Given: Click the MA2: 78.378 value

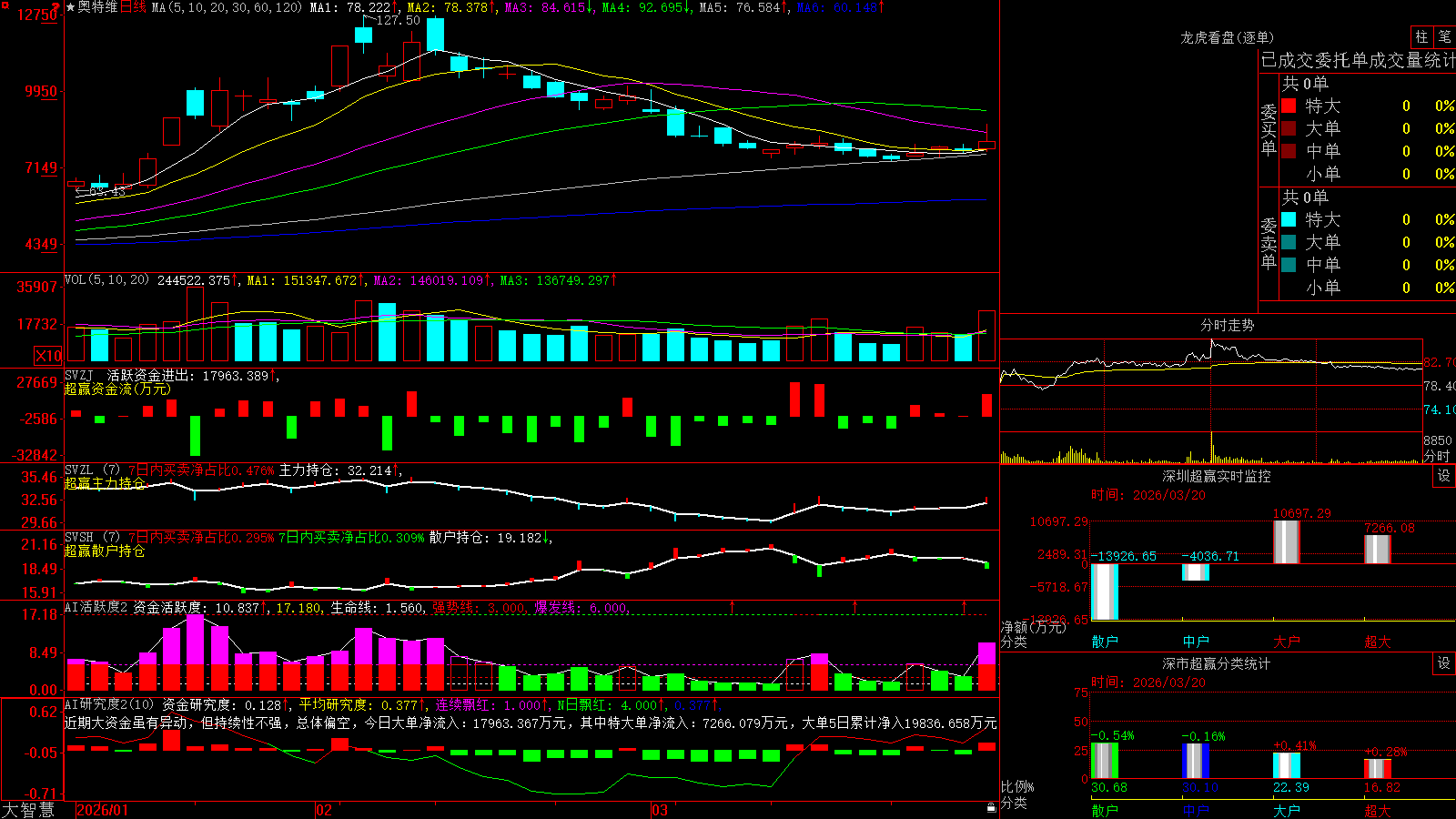Looking at the screenshot, I should (x=447, y=7).
